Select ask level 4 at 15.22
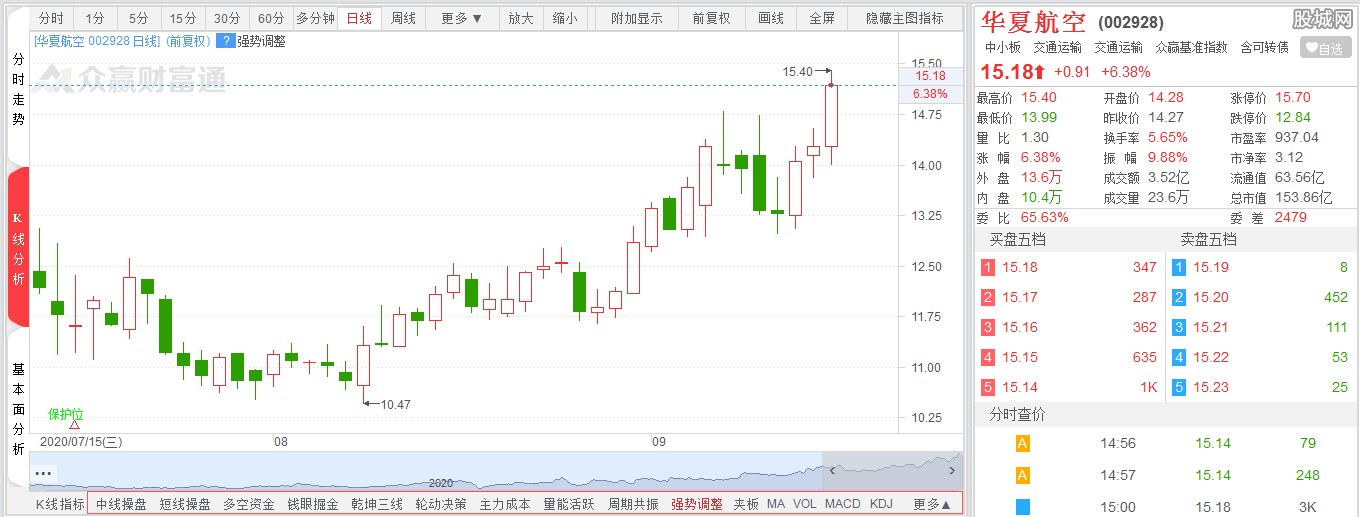This screenshot has height=517, width=1360. click(x=1260, y=357)
